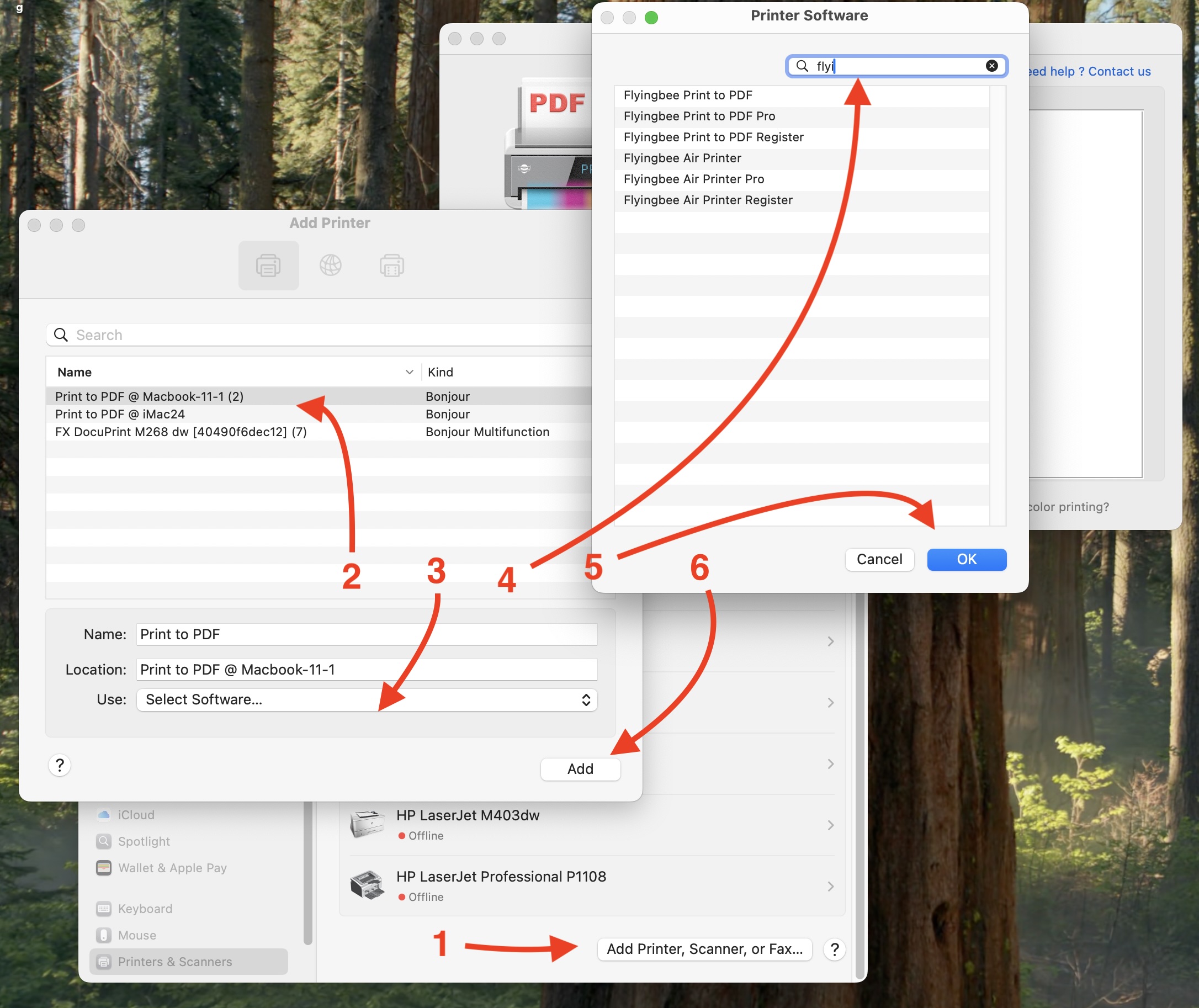Image resolution: width=1199 pixels, height=1008 pixels.
Task: Select FX DocuPrint M268 dw row
Action: [319, 432]
